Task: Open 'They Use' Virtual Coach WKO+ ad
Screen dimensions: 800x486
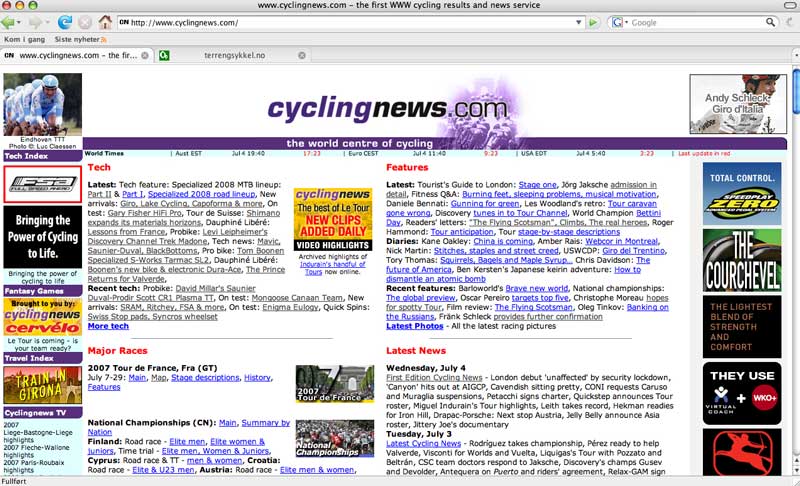Action: click(742, 393)
